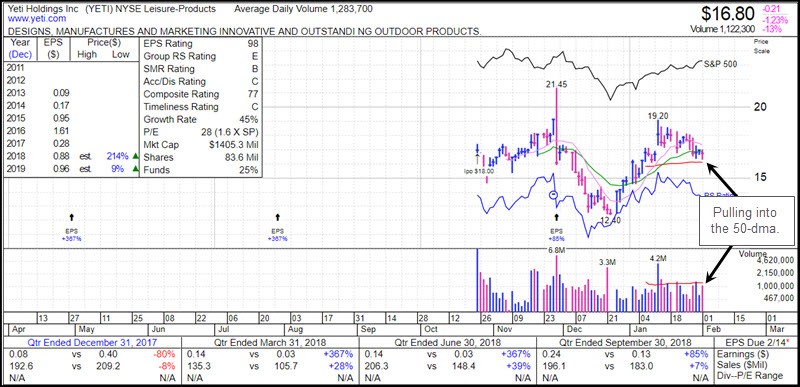
Task: Select the 2019 estimated EPS 0.96
Action: [x=60, y=169]
